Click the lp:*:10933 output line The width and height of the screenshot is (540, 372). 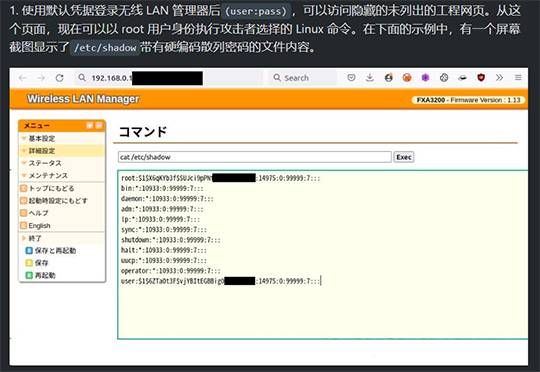pyautogui.click(x=160, y=219)
